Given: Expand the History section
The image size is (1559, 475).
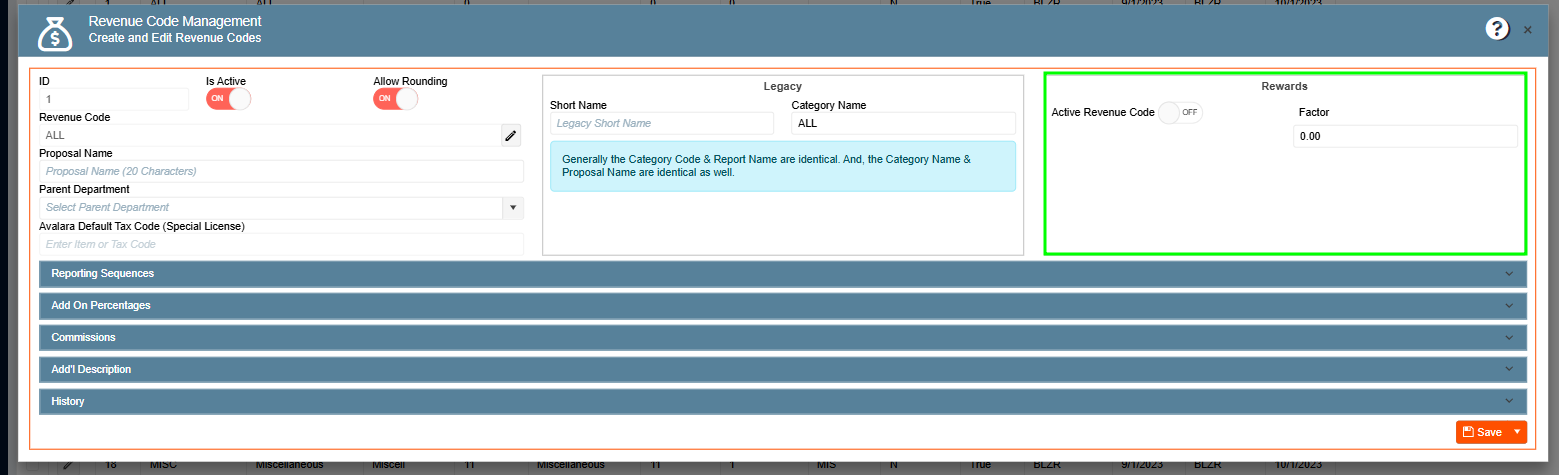Looking at the screenshot, I should (782, 402).
